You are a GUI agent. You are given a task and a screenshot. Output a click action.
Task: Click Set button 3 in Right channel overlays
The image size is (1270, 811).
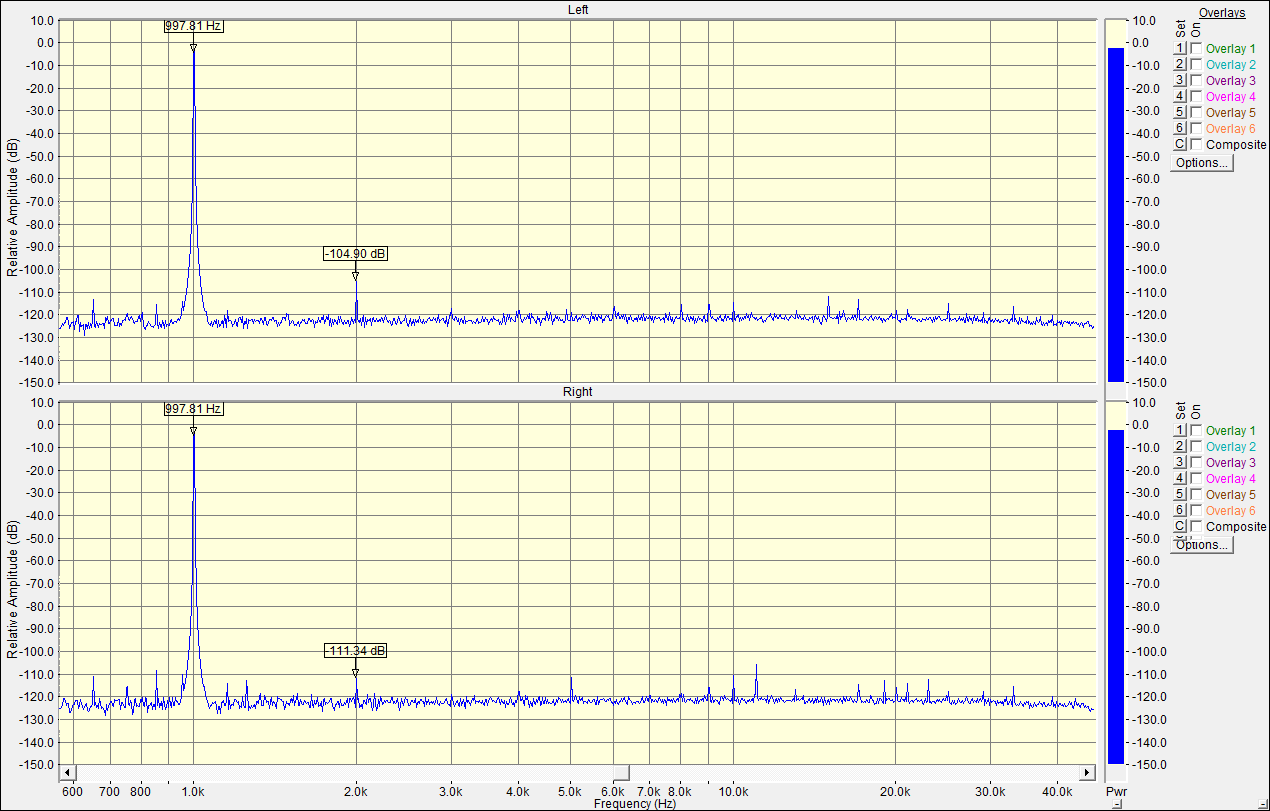tap(1180, 462)
